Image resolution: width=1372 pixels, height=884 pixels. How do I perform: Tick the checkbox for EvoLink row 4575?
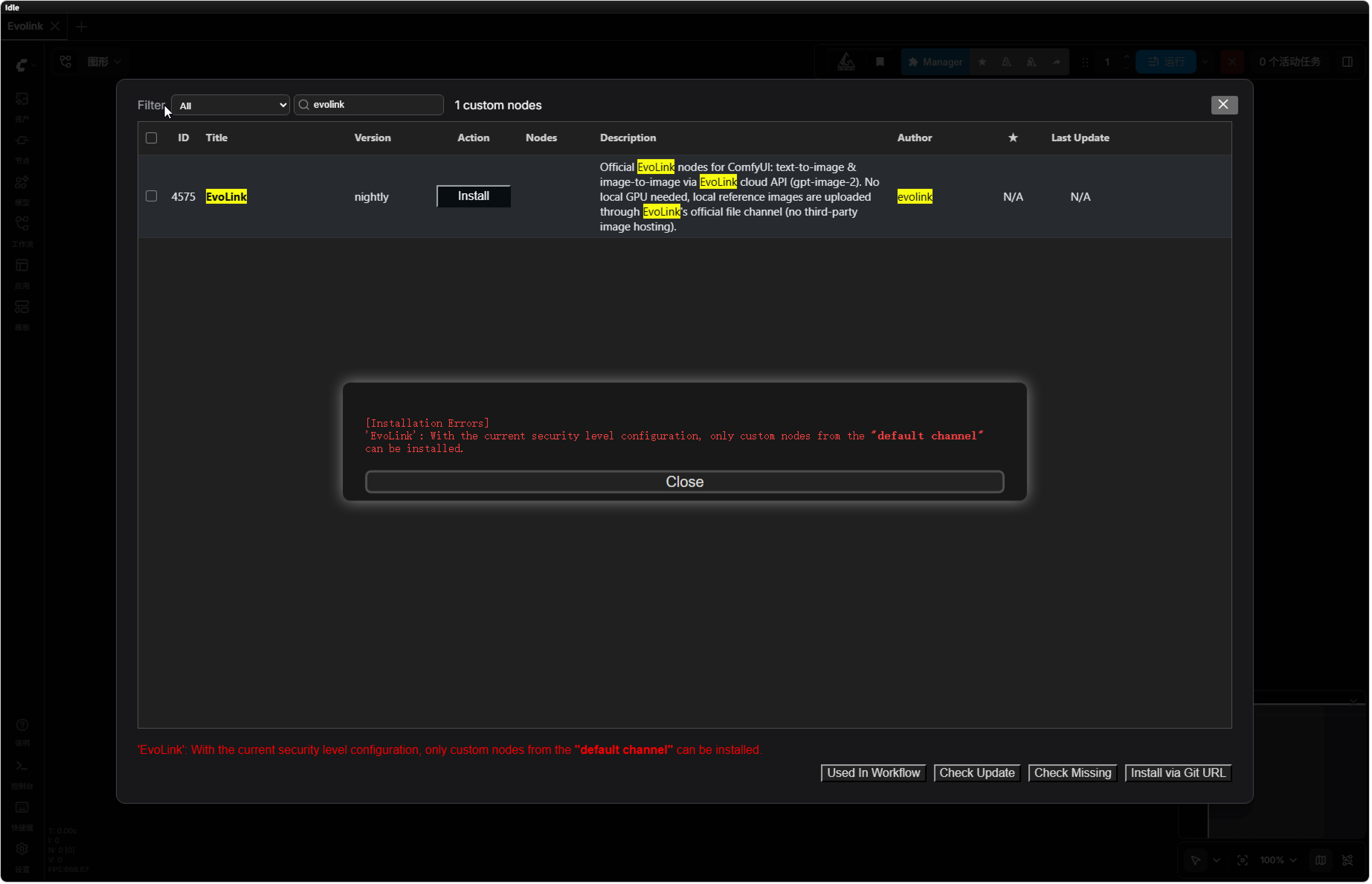tap(152, 196)
